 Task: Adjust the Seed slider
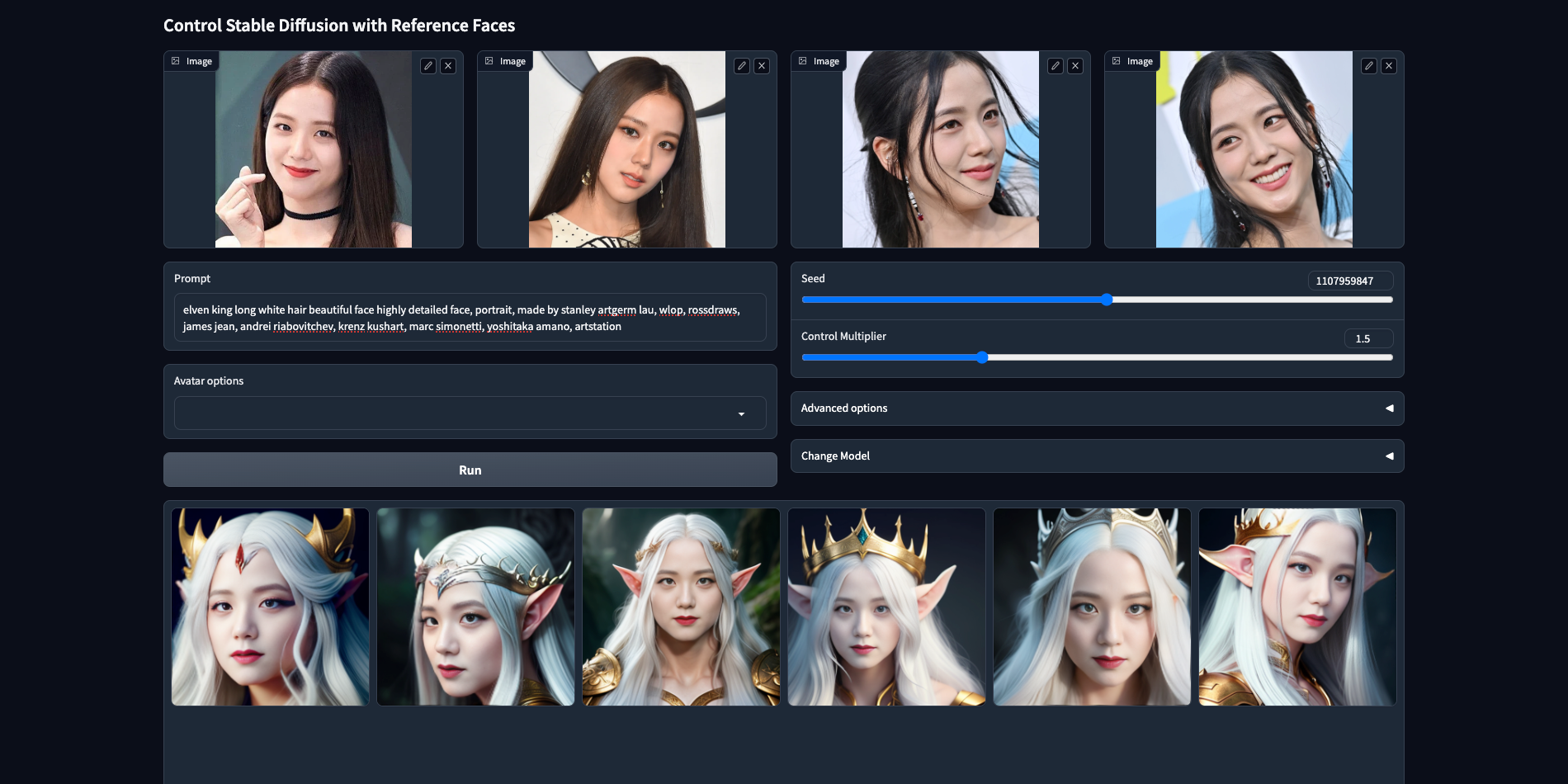click(x=1098, y=300)
